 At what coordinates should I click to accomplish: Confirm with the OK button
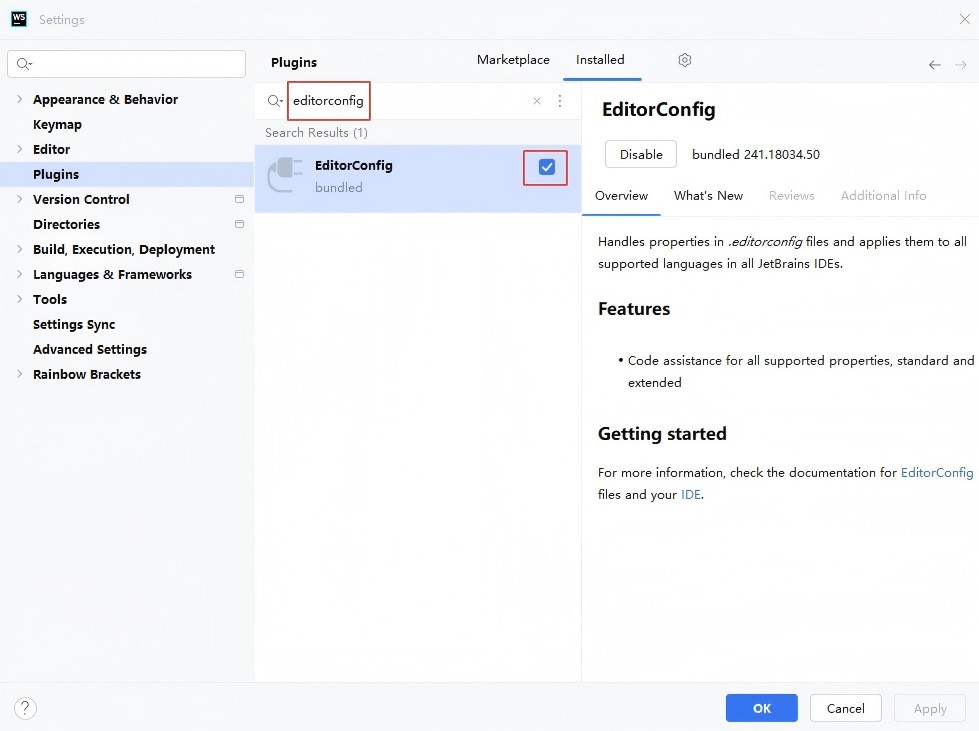(761, 708)
